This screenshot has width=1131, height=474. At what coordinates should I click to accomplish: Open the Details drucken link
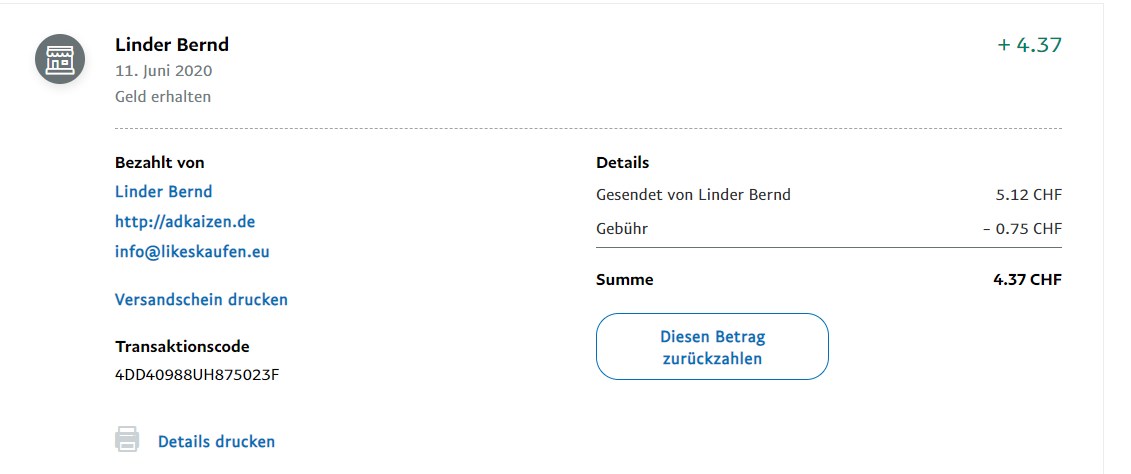[216, 441]
